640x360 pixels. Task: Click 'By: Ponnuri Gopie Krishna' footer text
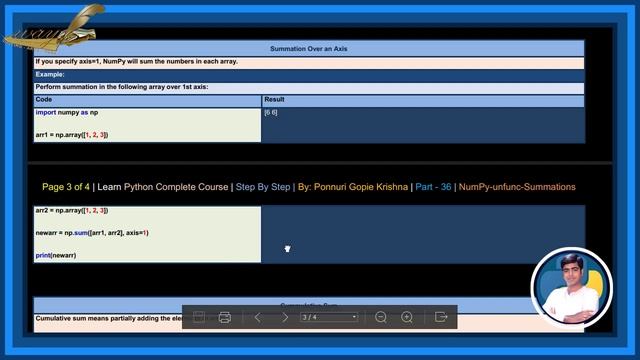tap(353, 187)
